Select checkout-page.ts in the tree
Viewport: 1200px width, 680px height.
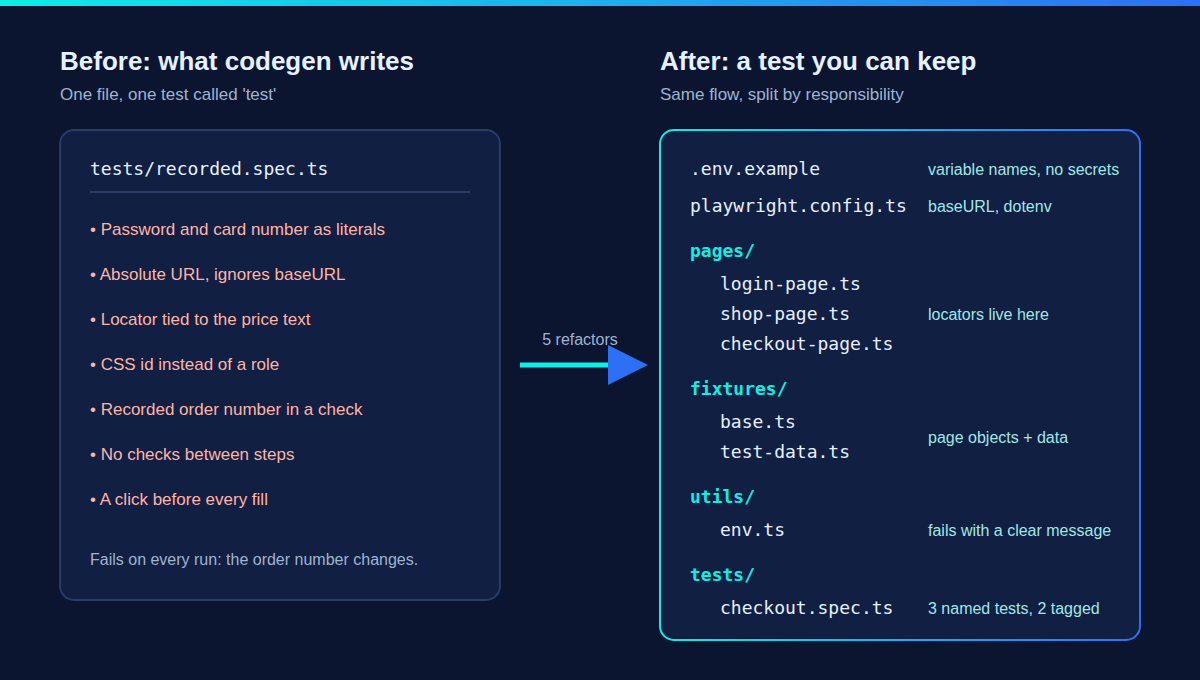coord(806,344)
